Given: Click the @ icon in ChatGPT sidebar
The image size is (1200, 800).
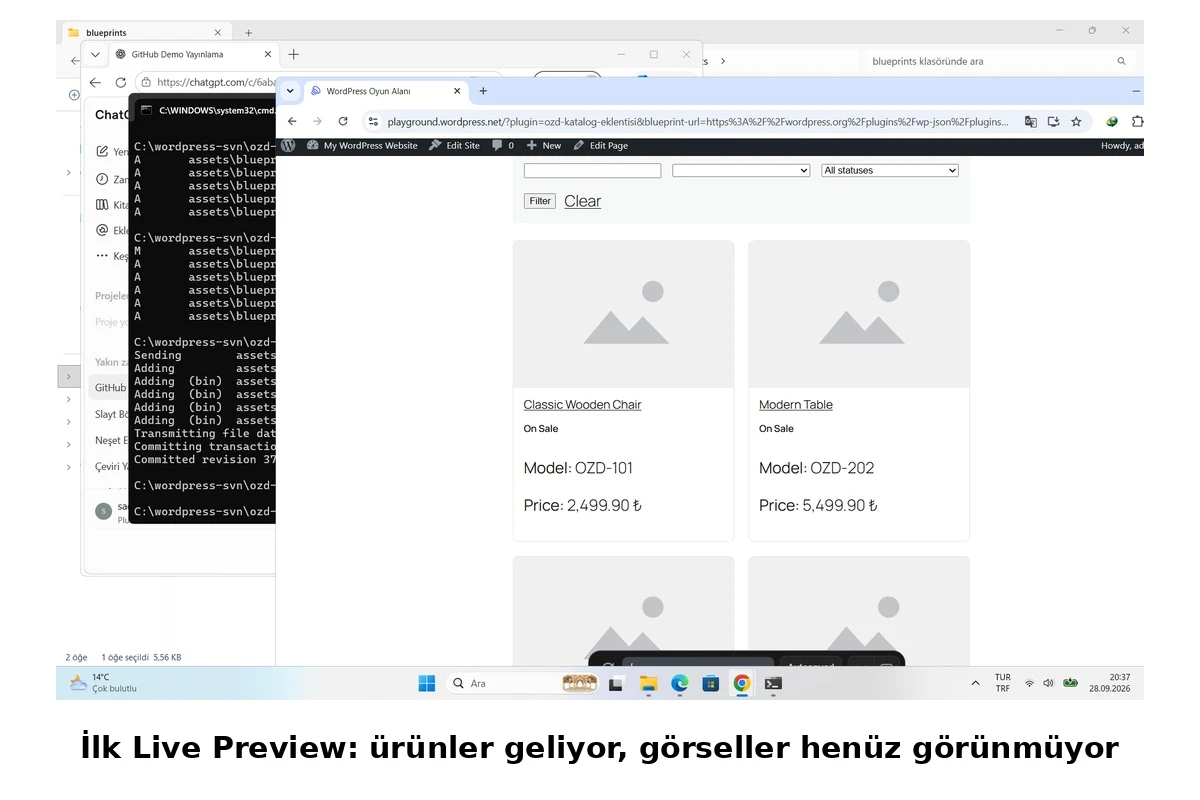Looking at the screenshot, I should [x=102, y=230].
